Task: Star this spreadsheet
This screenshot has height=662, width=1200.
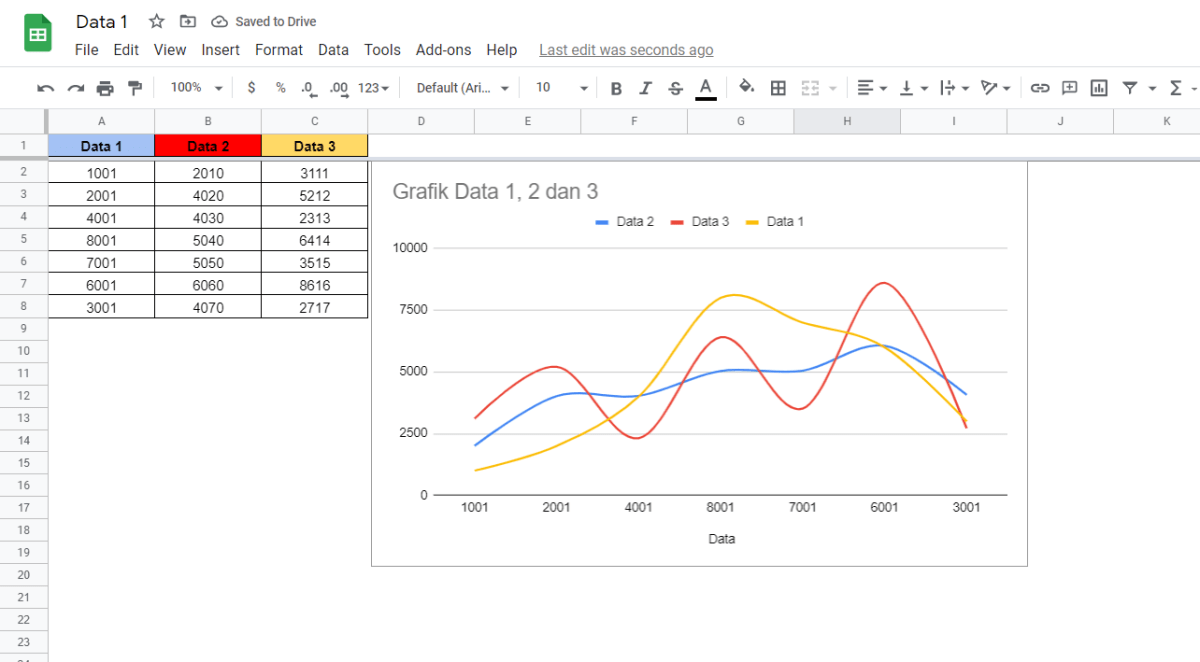Action: pyautogui.click(x=155, y=21)
